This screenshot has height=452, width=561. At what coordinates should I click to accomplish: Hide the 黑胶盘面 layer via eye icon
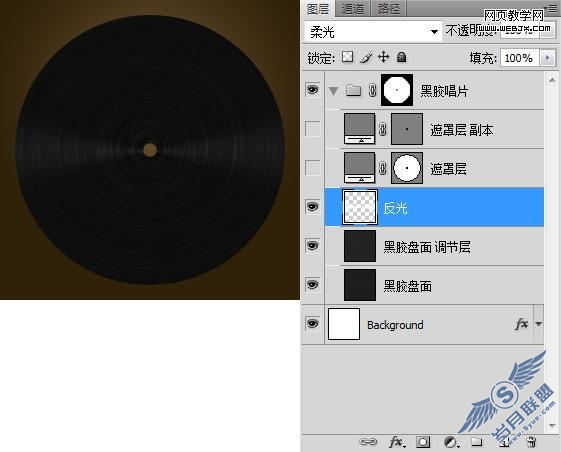pos(312,285)
